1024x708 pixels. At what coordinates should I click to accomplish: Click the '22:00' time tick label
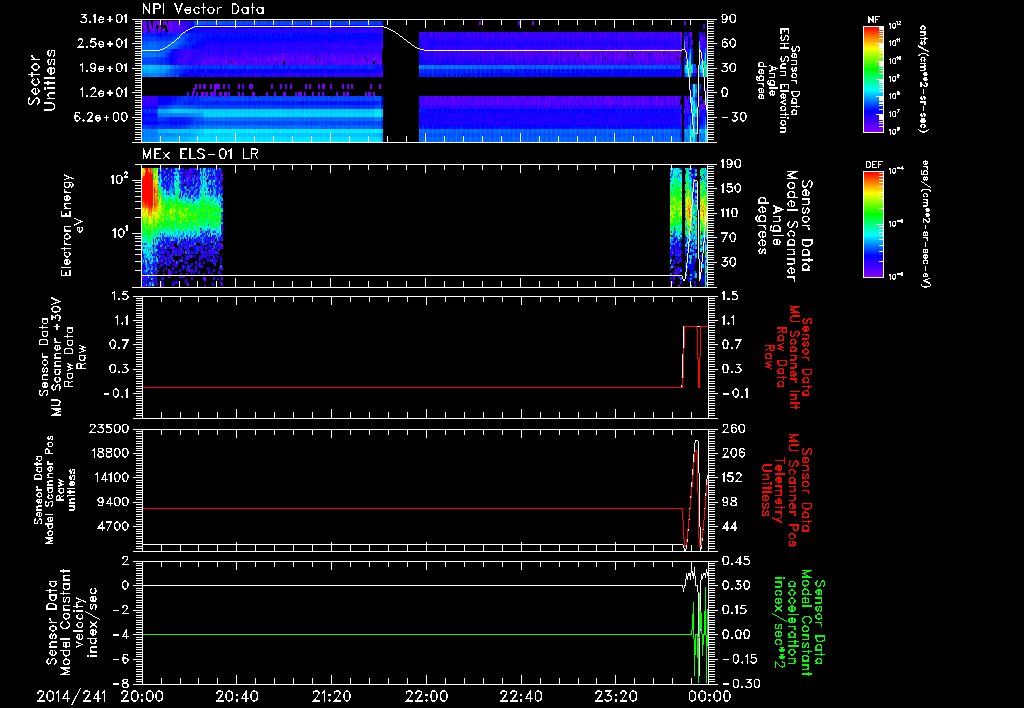click(426, 696)
